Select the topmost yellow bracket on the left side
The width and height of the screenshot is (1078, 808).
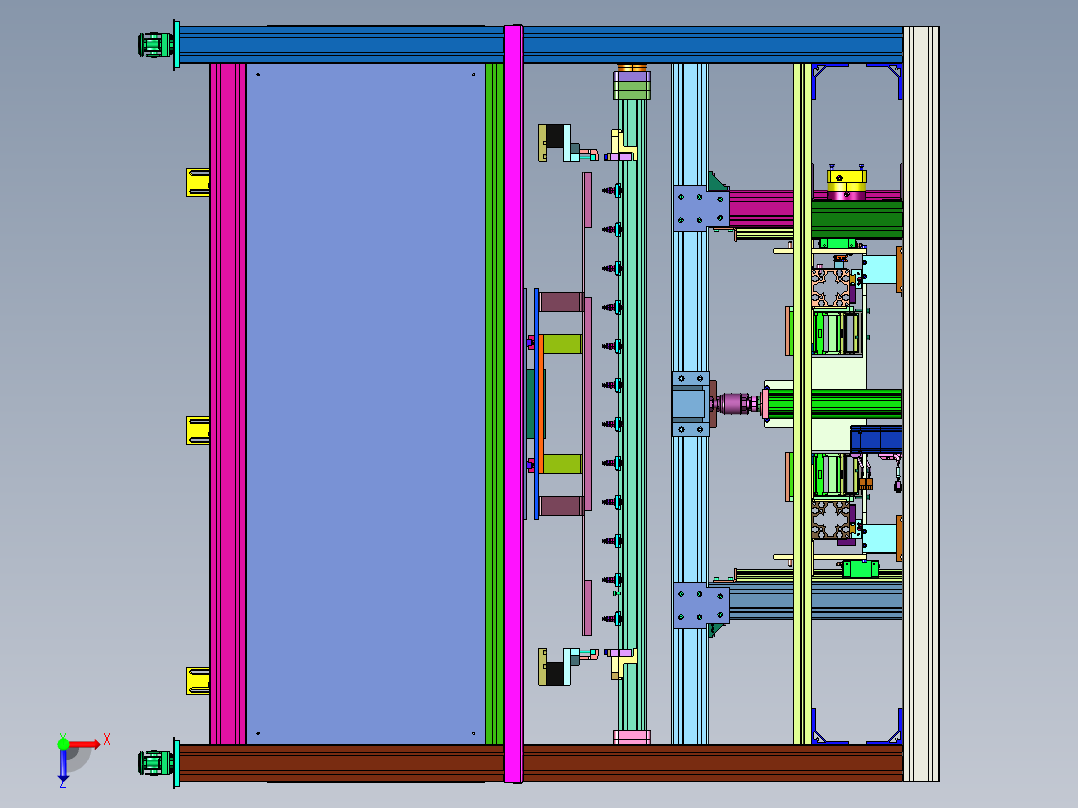pos(197,182)
